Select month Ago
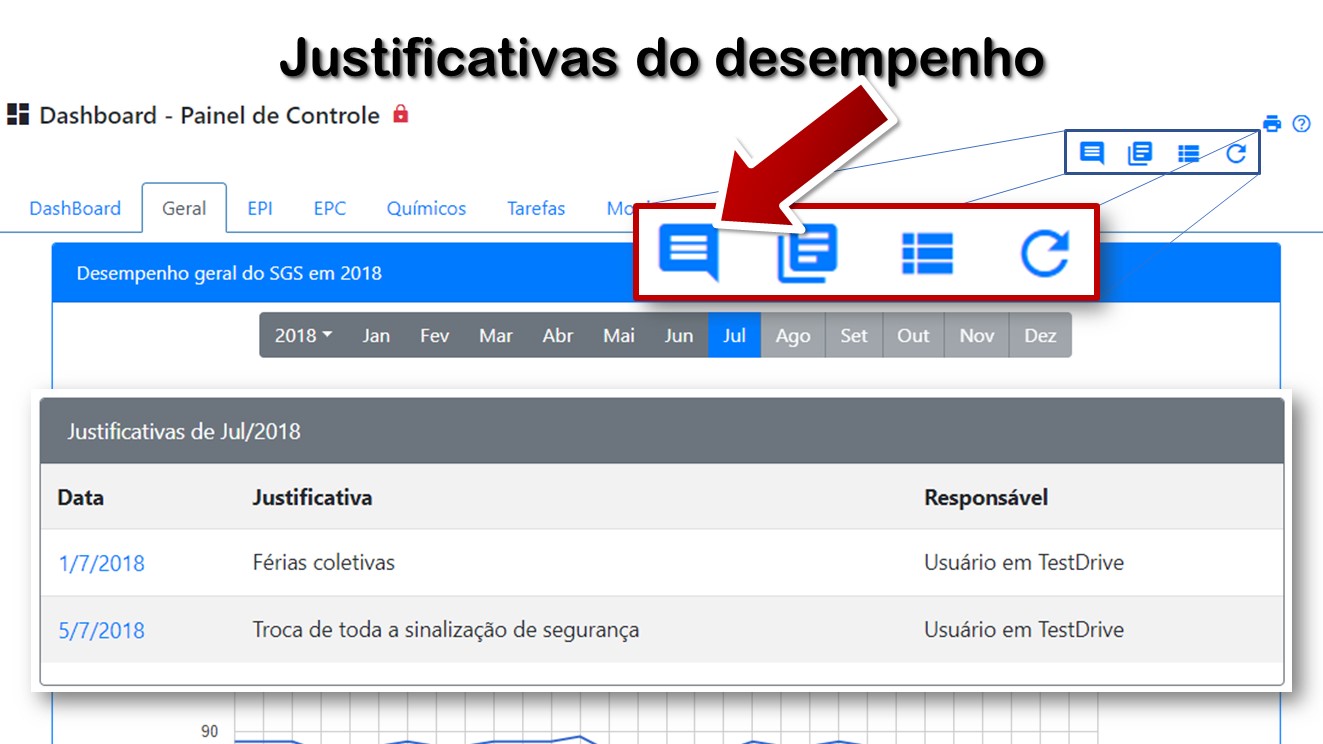Image resolution: width=1323 pixels, height=744 pixels. 793,335
